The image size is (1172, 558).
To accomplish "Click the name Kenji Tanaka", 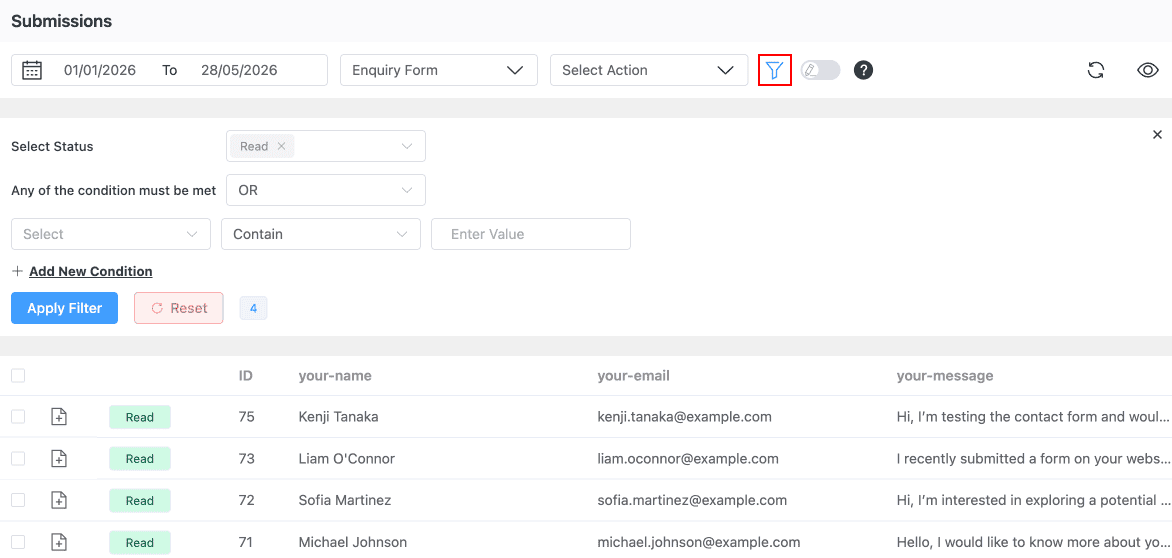I will 338,417.
